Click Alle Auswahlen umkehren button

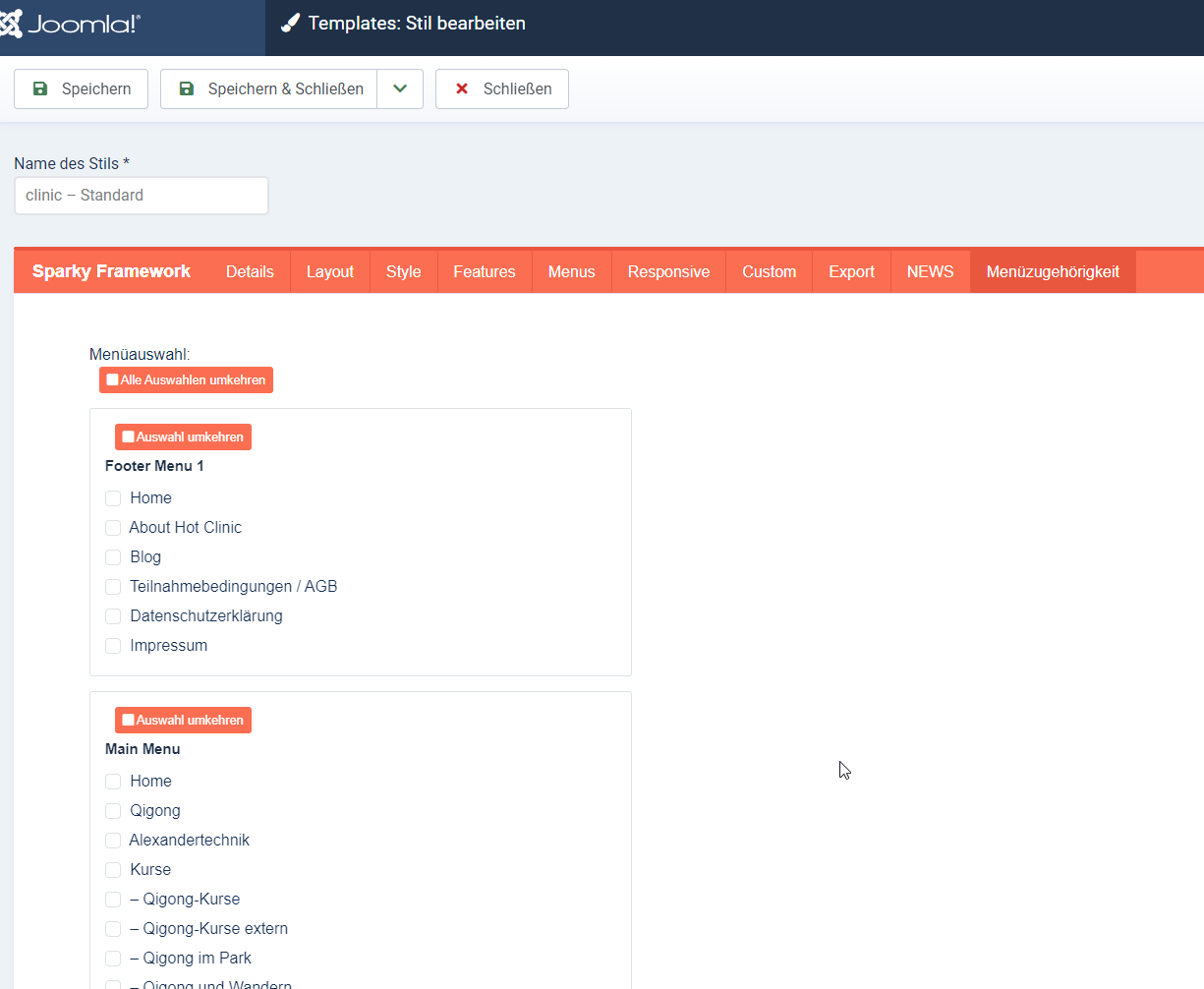[186, 379]
